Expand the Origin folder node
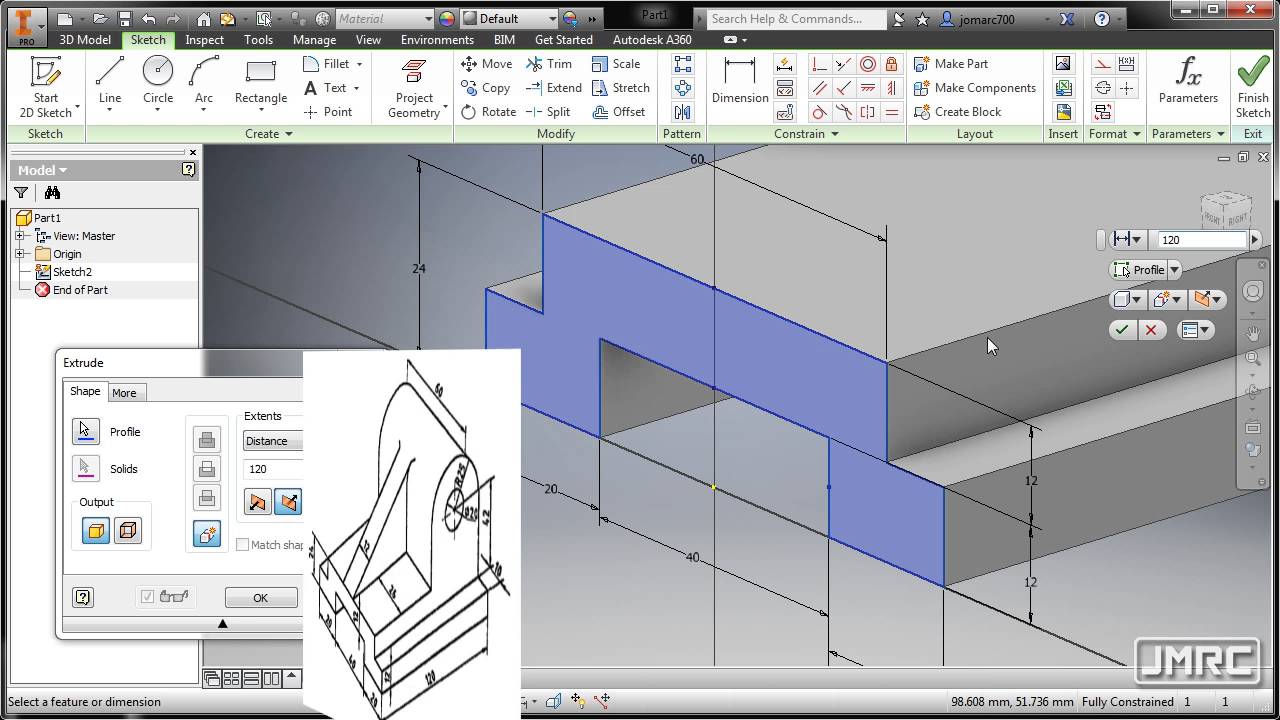The width and height of the screenshot is (1280, 720). tap(19, 254)
